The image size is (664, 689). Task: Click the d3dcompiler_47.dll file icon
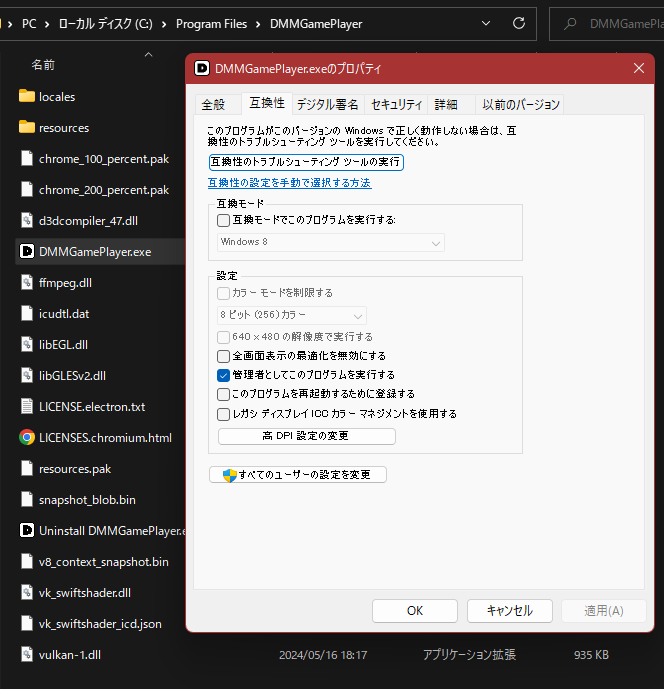[27, 220]
